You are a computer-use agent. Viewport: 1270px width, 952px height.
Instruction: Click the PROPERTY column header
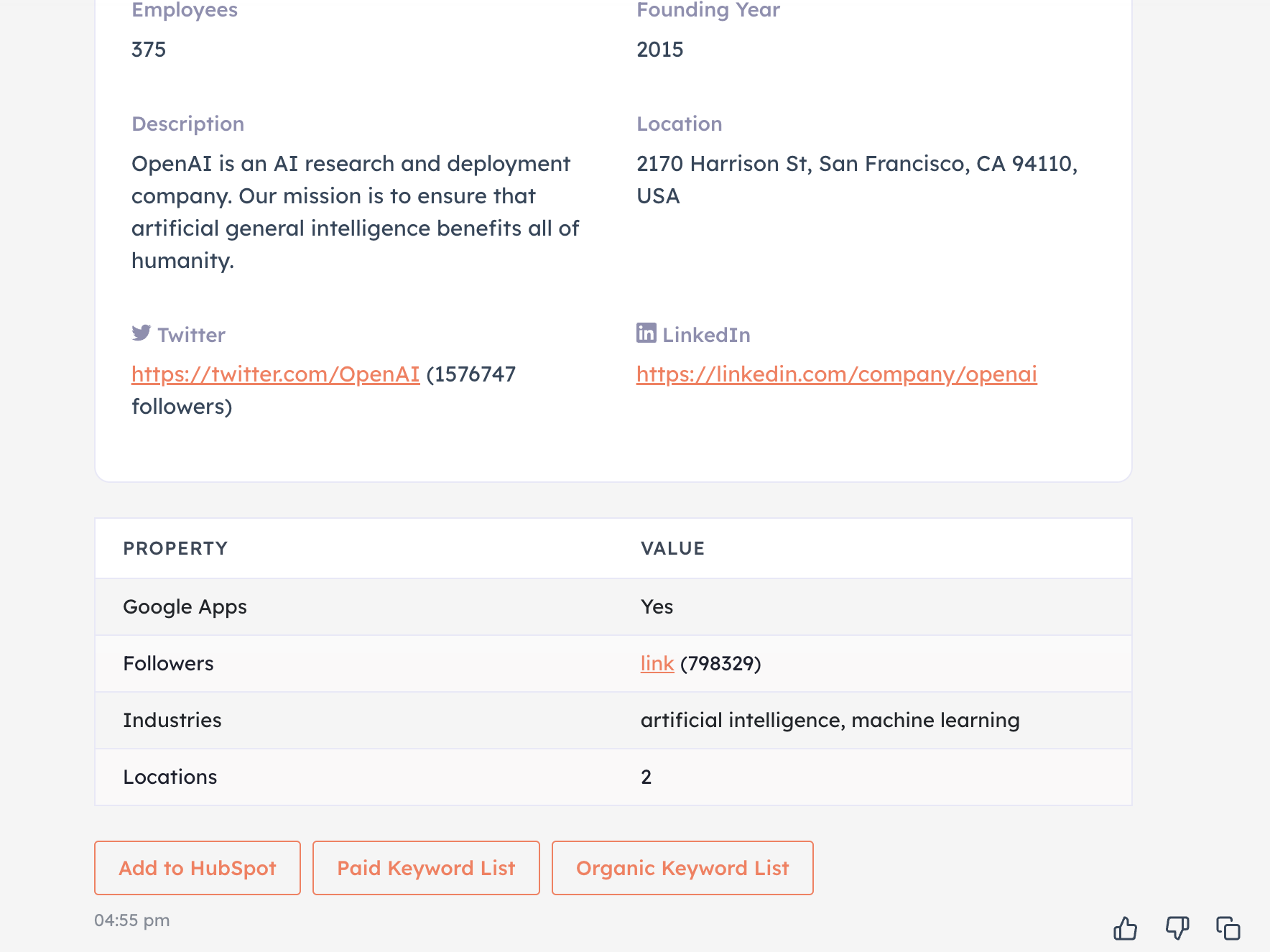click(175, 547)
